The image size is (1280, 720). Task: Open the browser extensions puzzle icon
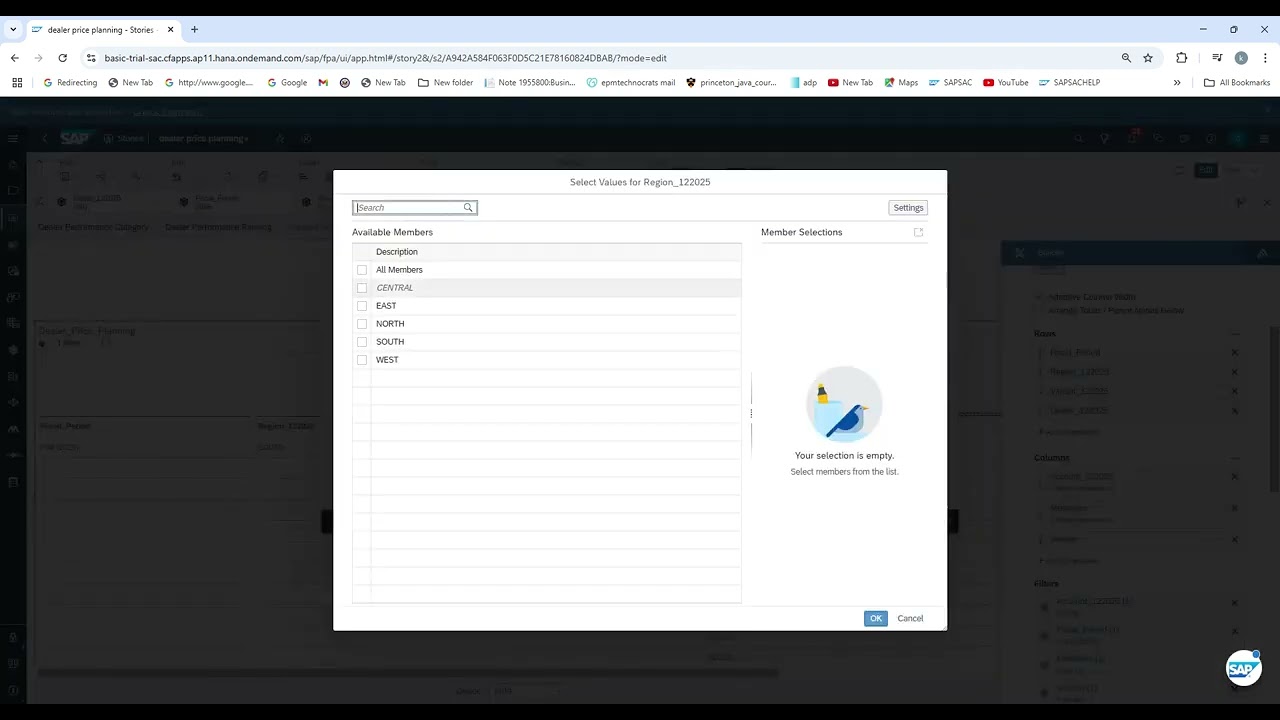tap(1181, 58)
